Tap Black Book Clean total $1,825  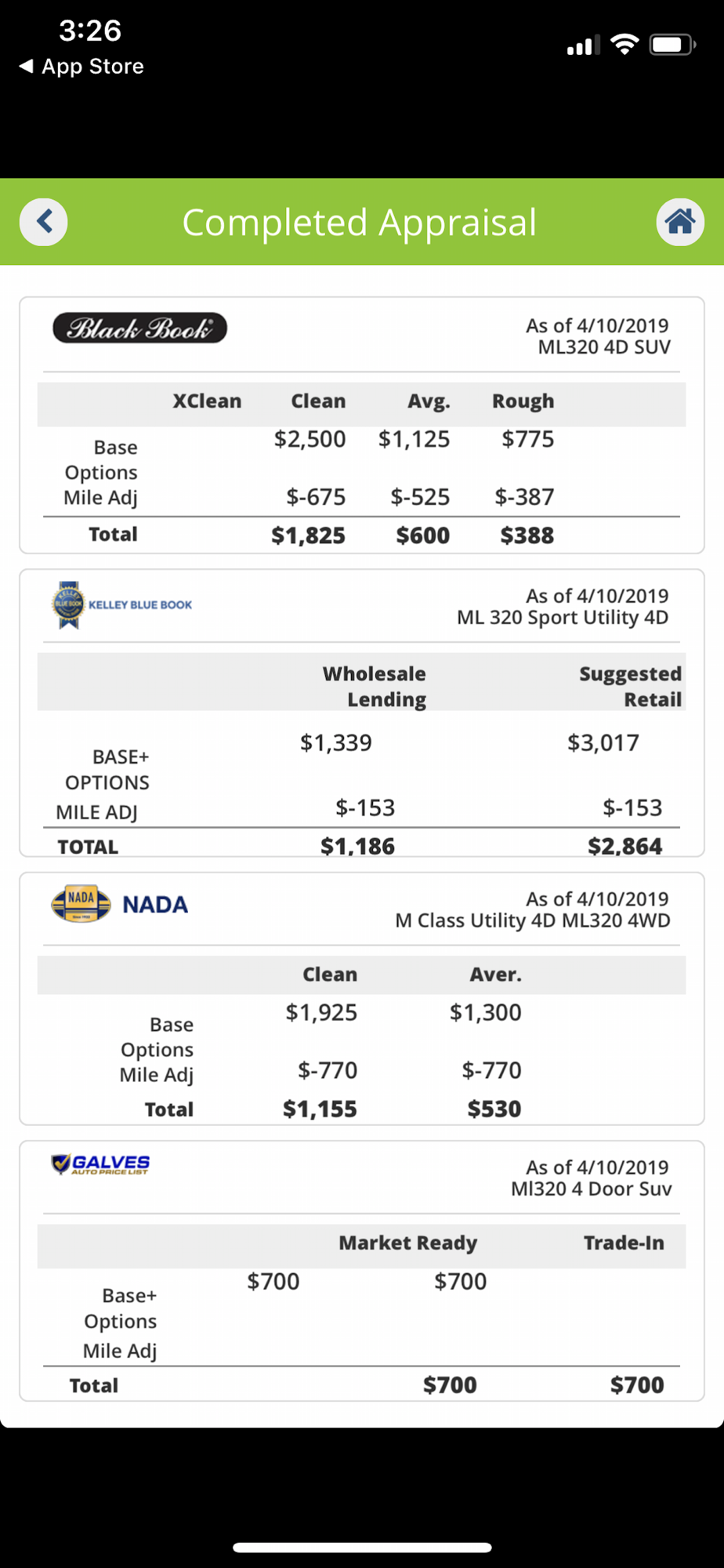coord(308,535)
